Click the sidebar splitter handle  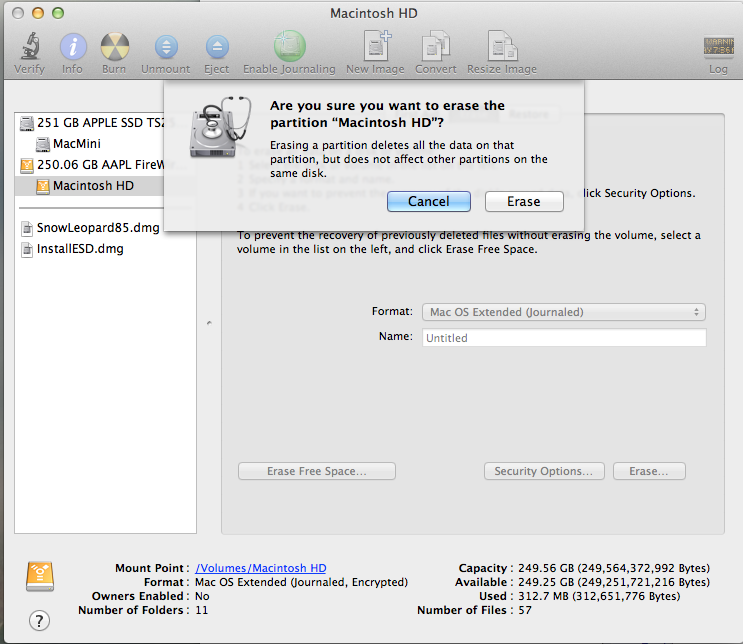pyautogui.click(x=209, y=323)
